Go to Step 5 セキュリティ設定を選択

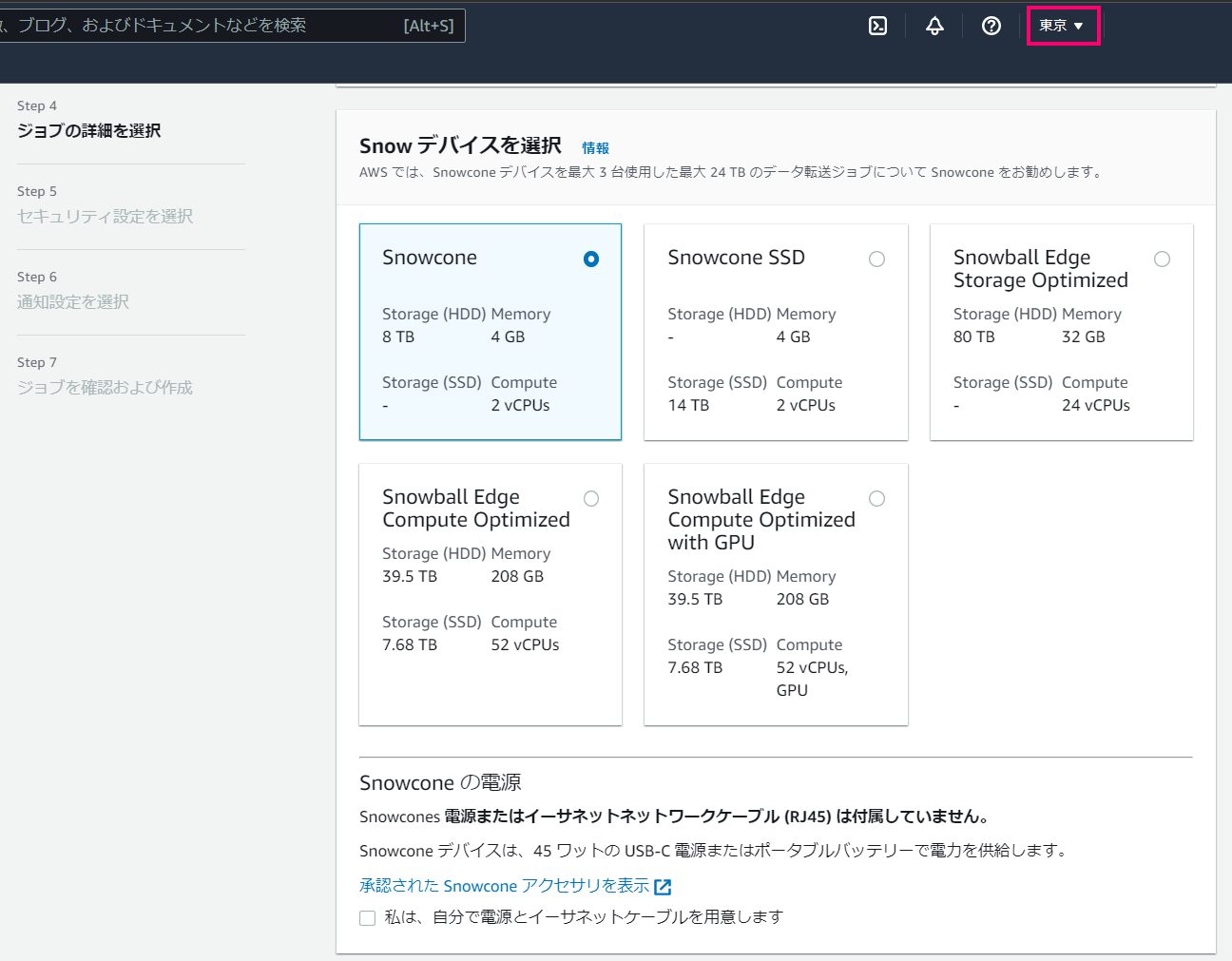105,216
